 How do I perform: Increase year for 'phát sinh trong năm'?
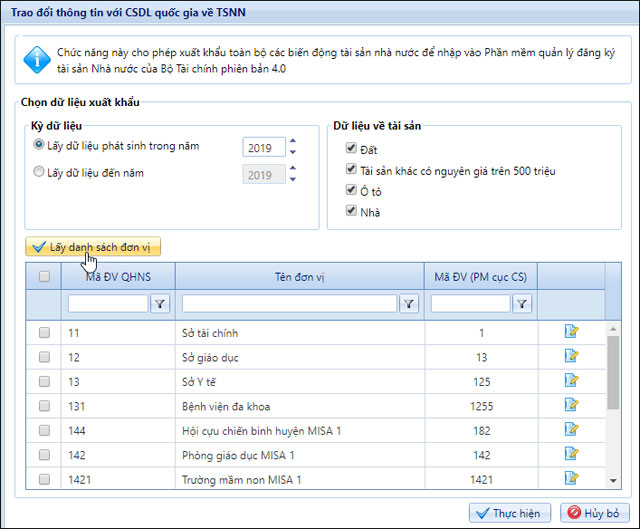click(x=292, y=142)
